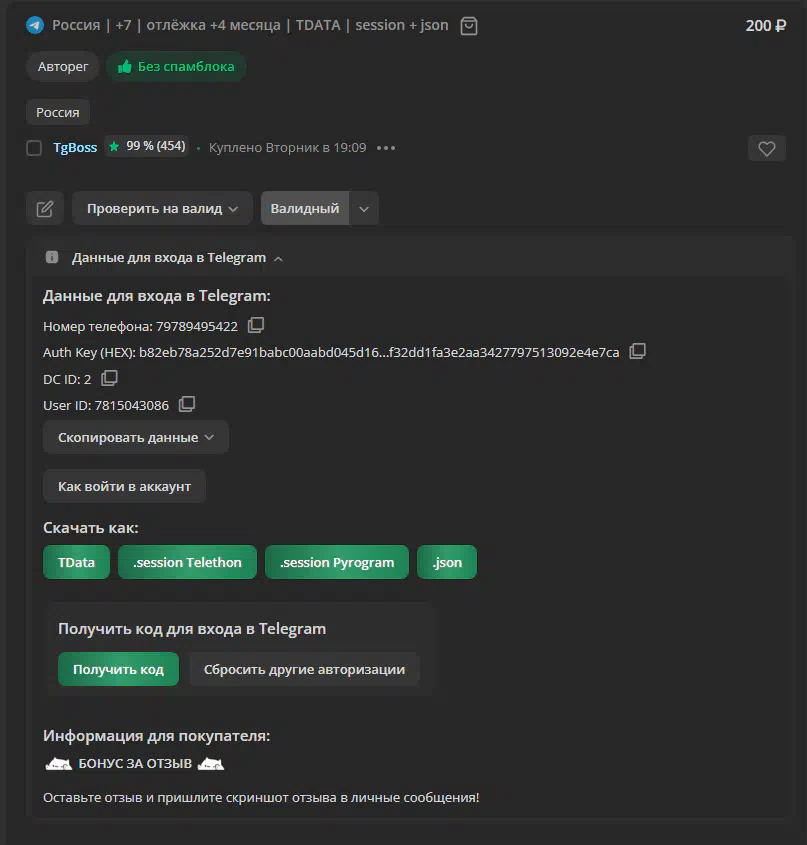Click the 200 ₽ price
Image resolution: width=807 pixels, height=845 pixels.
click(x=765, y=25)
